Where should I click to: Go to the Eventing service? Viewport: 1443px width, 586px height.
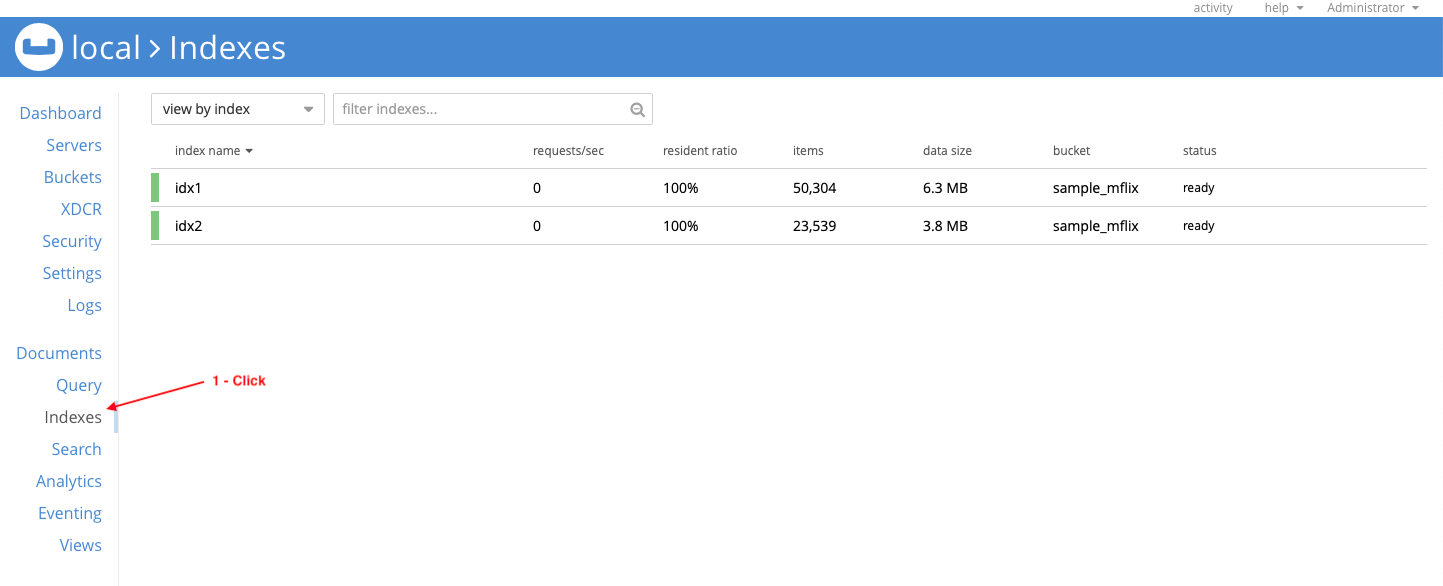(70, 513)
